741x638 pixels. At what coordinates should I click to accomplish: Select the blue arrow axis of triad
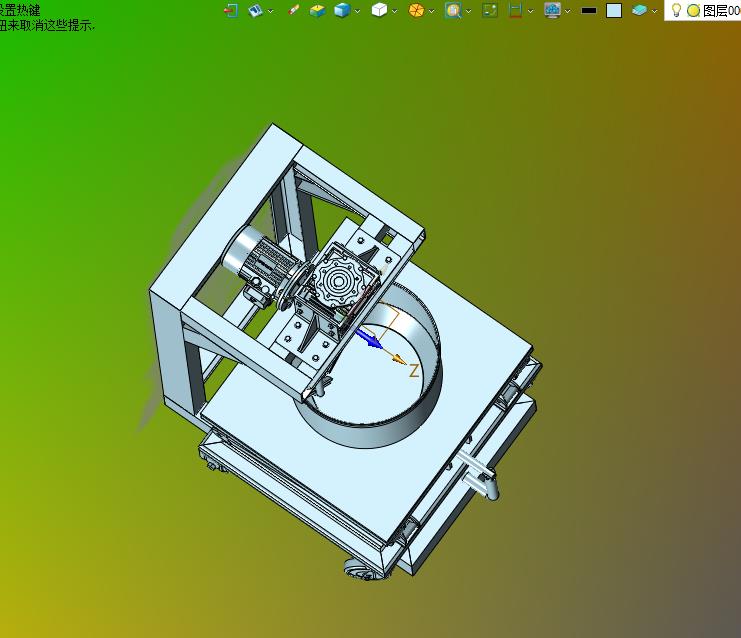click(x=369, y=338)
